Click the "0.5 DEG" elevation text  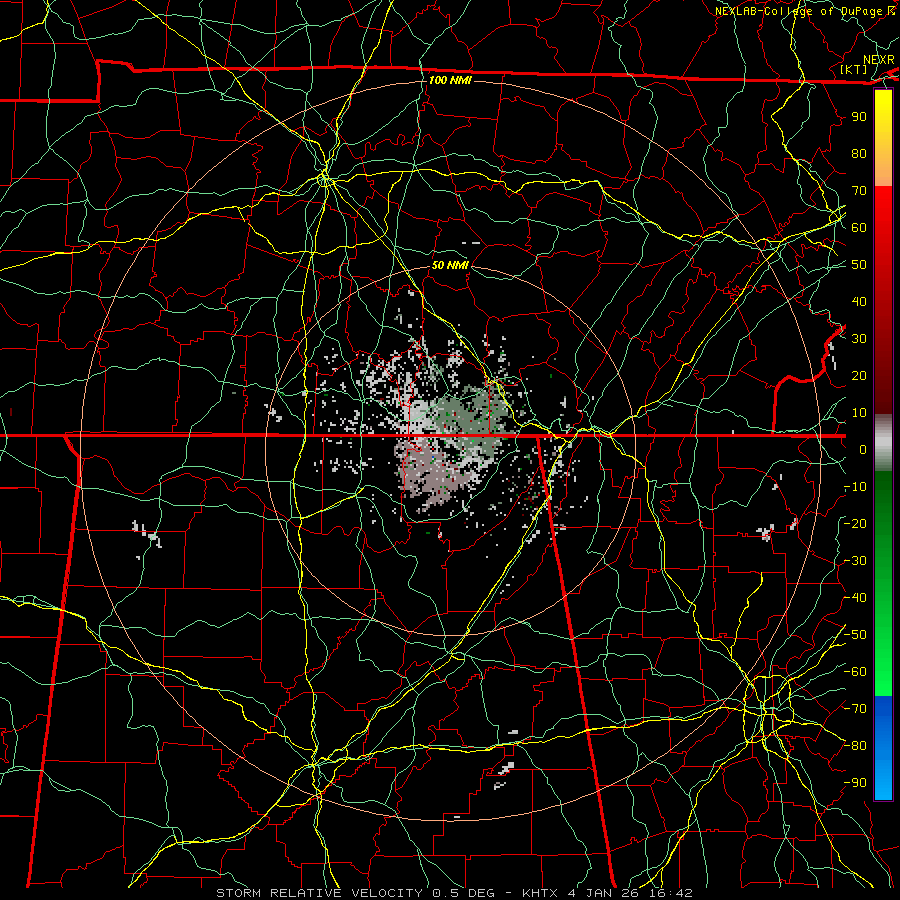pyautogui.click(x=468, y=893)
